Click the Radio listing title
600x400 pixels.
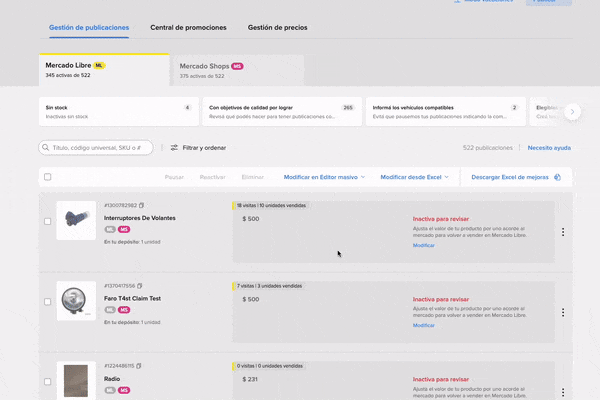(x=112, y=379)
